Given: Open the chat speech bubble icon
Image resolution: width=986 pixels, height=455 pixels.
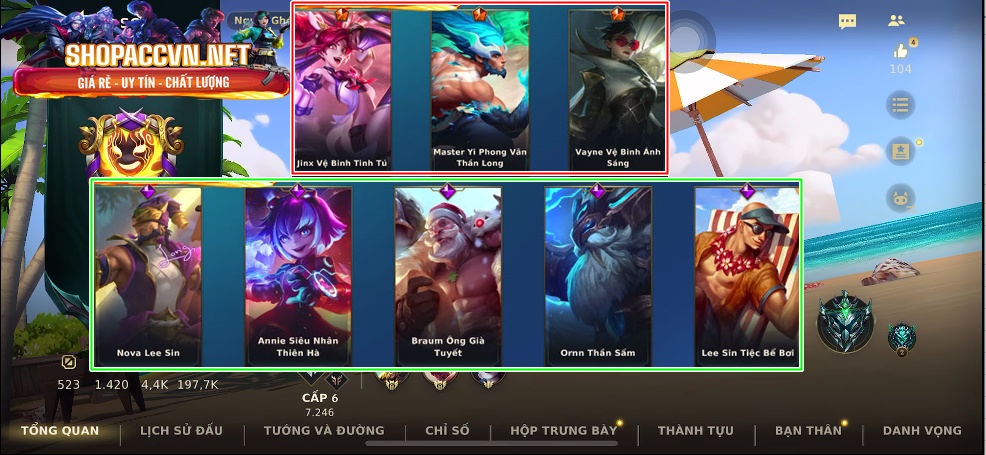Looking at the screenshot, I should 847,21.
